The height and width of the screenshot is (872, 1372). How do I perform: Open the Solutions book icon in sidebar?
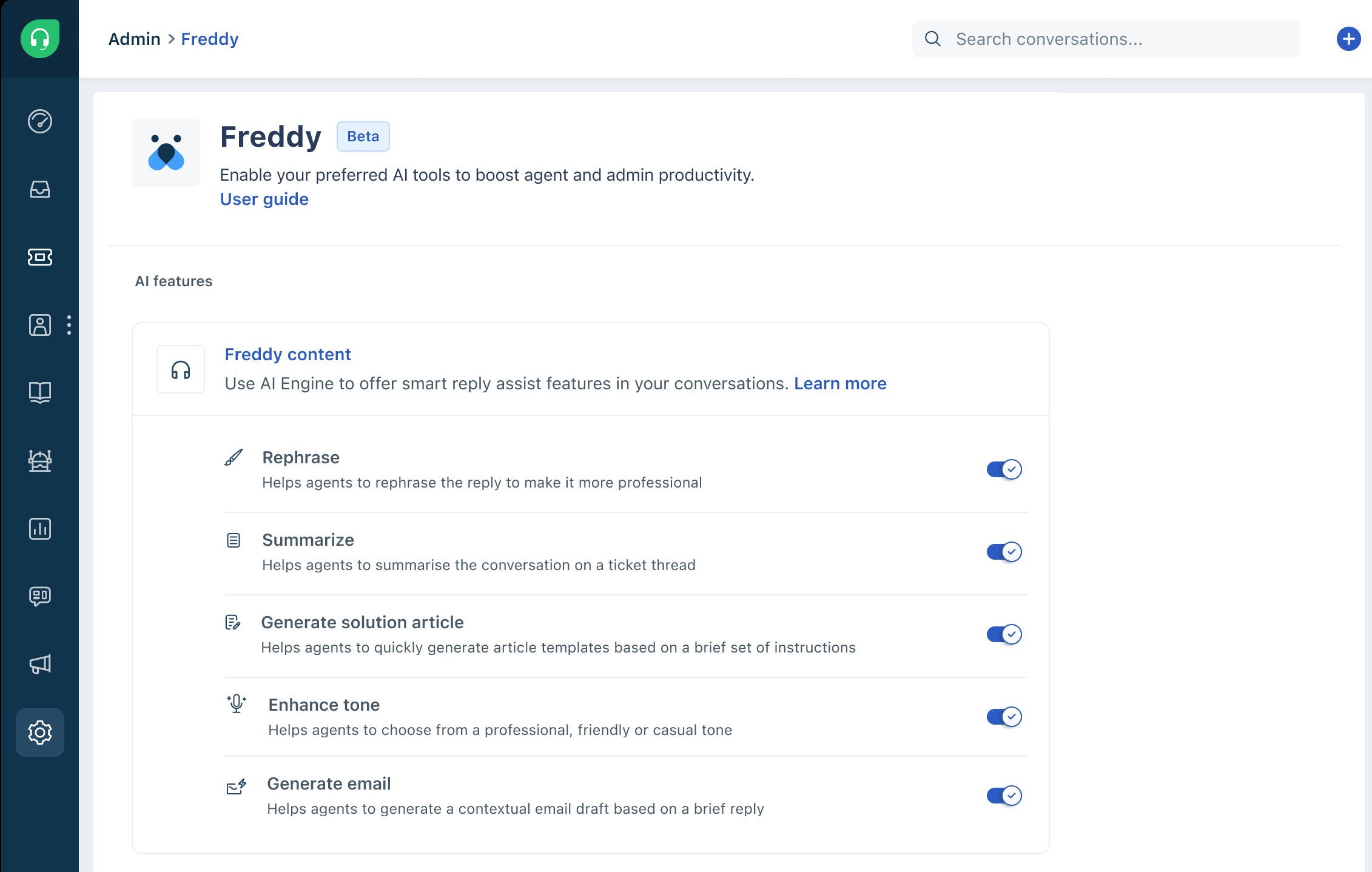40,392
